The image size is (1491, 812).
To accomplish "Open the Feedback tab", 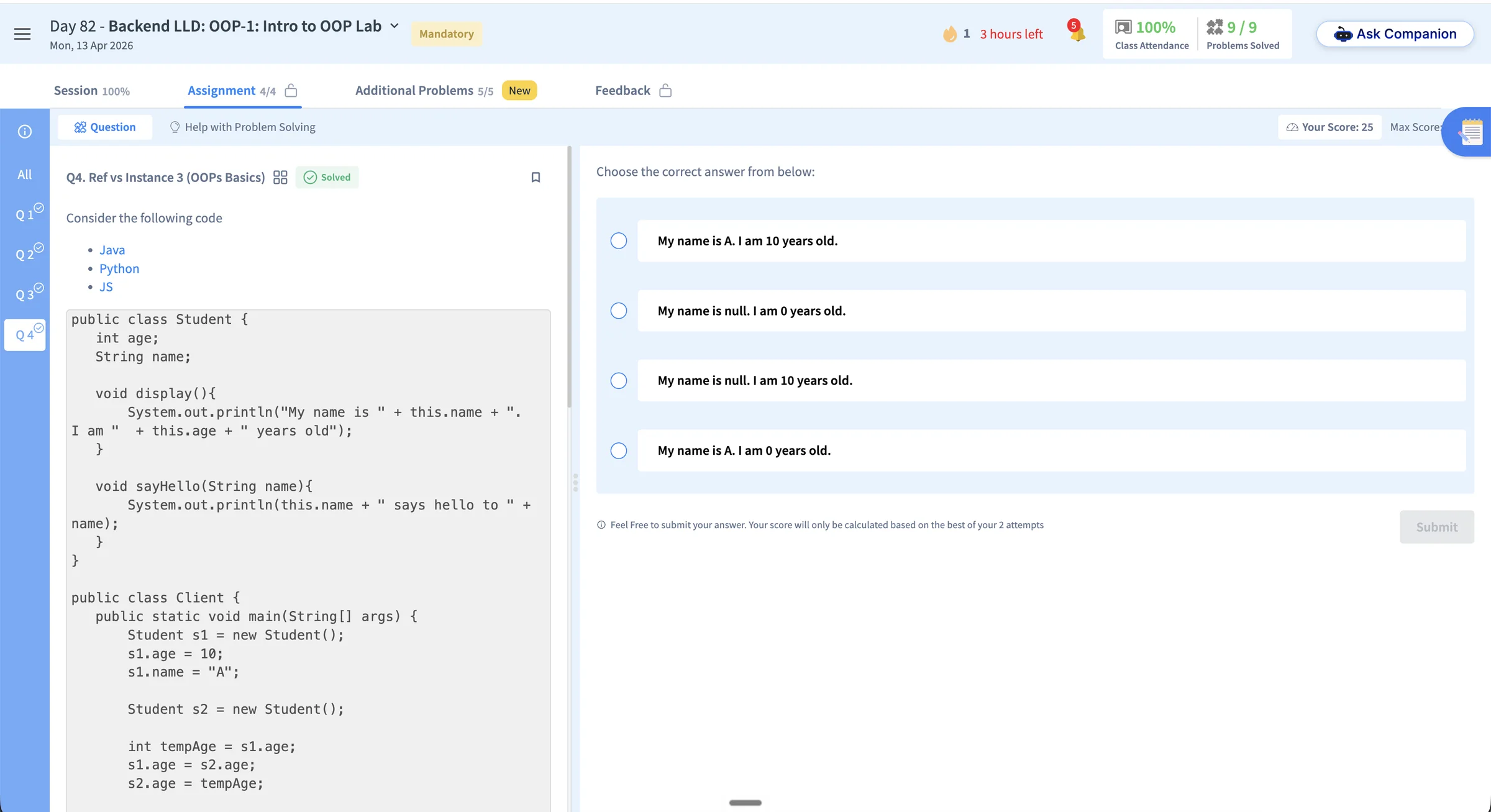I will (x=622, y=91).
